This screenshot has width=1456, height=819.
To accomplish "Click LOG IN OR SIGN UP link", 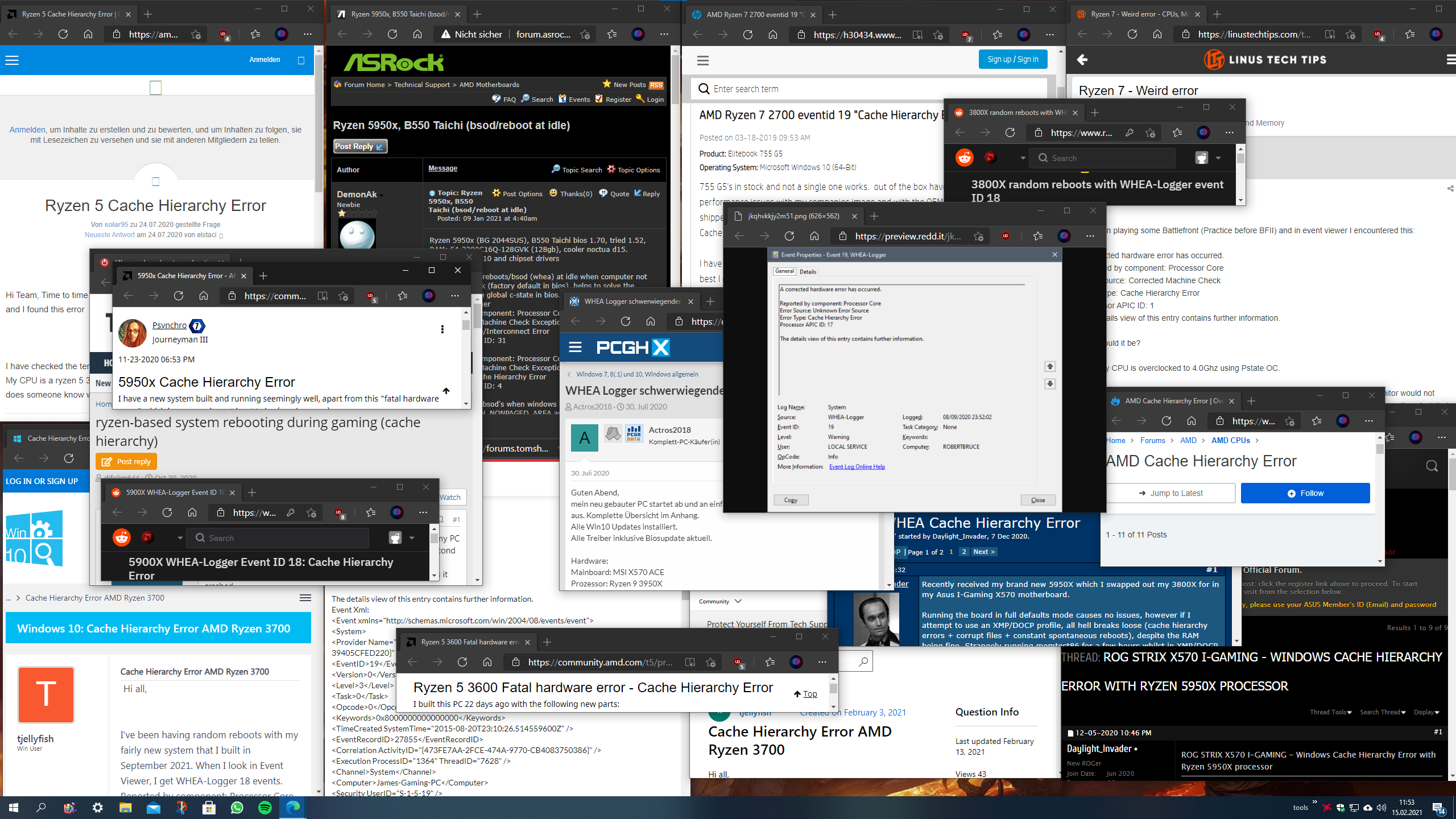I will [42, 481].
